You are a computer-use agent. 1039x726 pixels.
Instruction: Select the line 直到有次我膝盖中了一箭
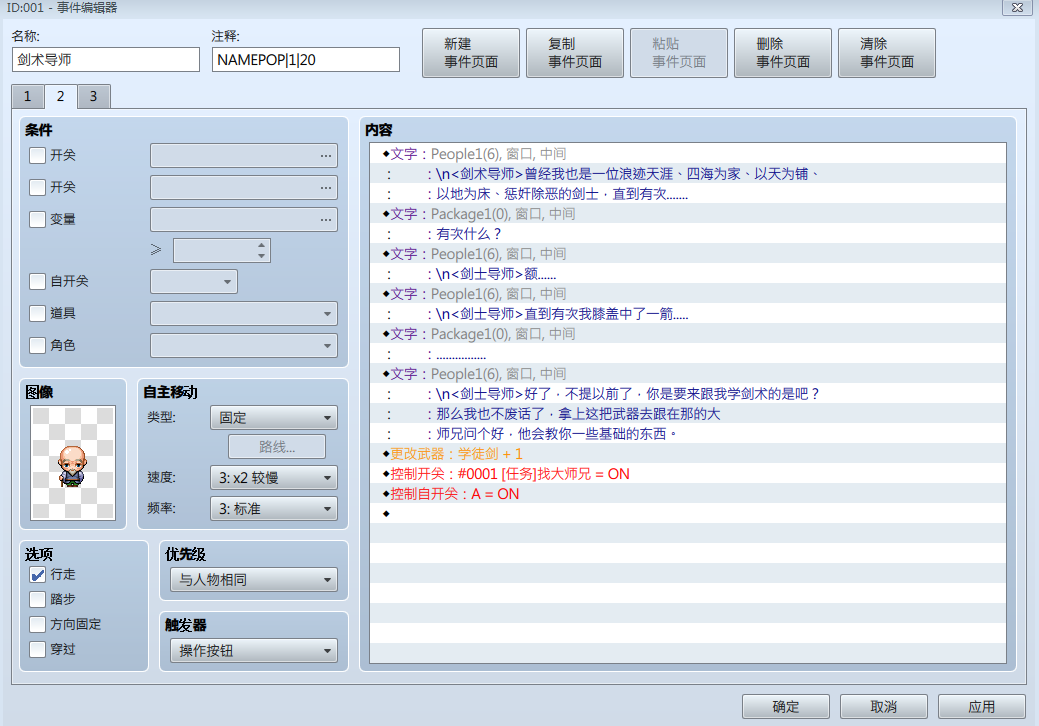688,314
